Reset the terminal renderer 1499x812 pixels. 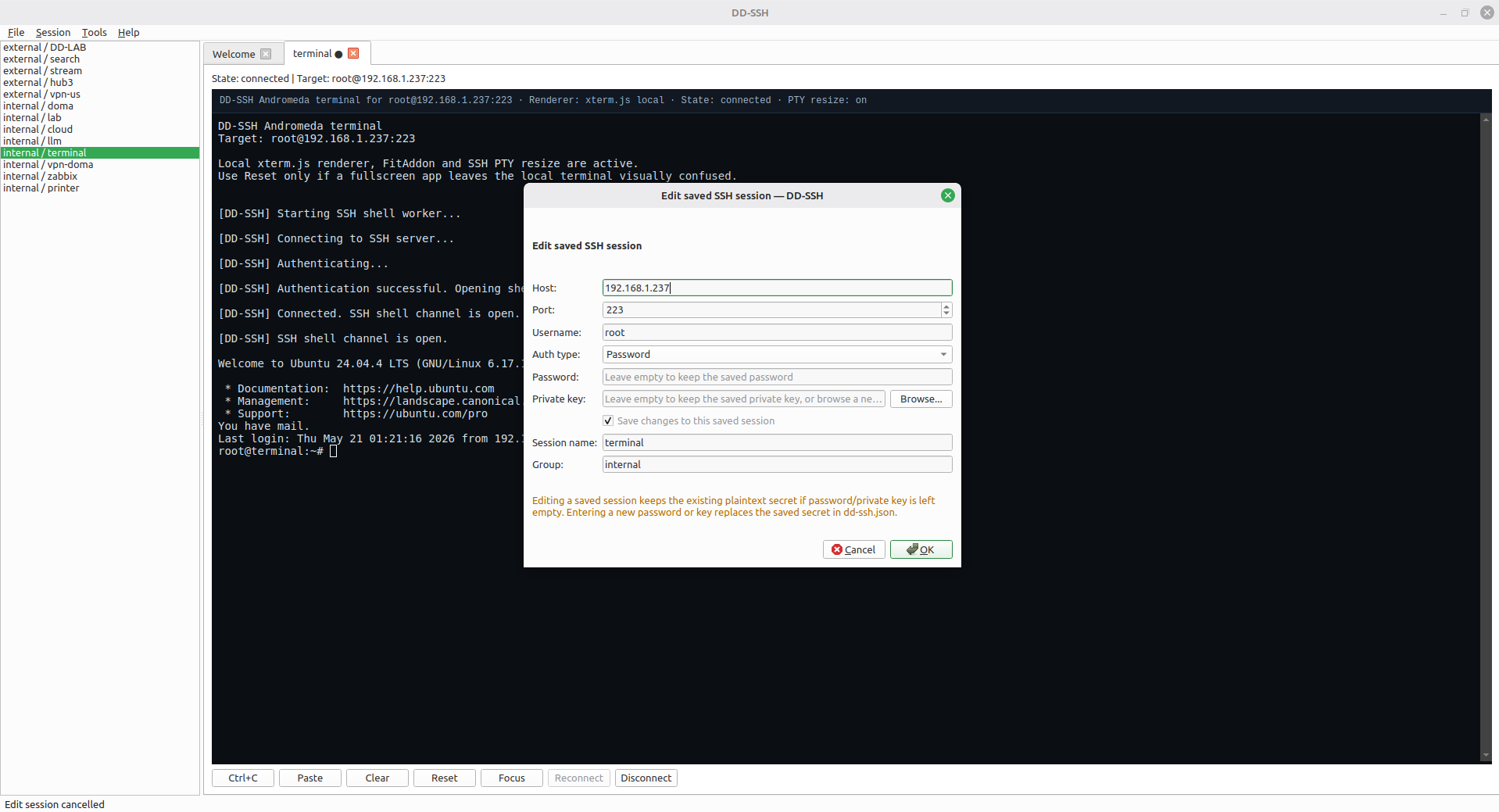pos(445,778)
